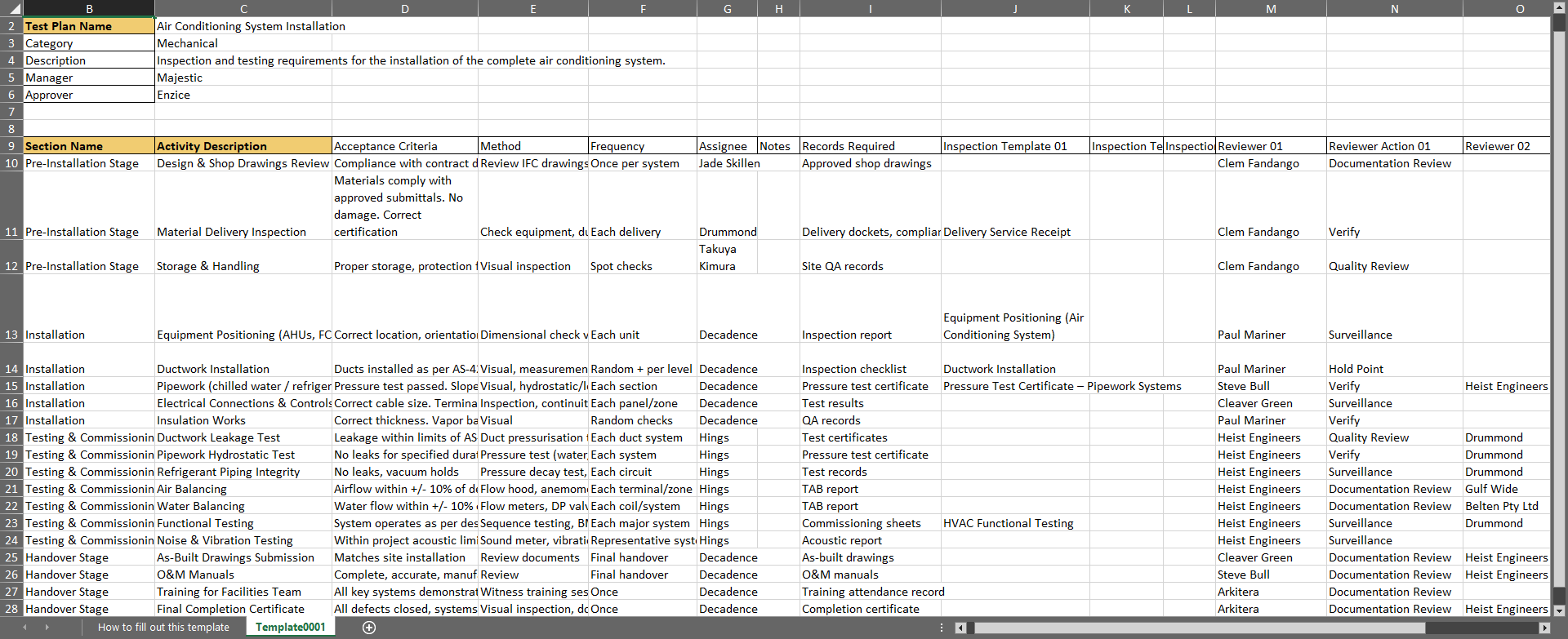Click the Acceptance Criteria header cell
This screenshot has height=639, width=1568.
tap(404, 146)
